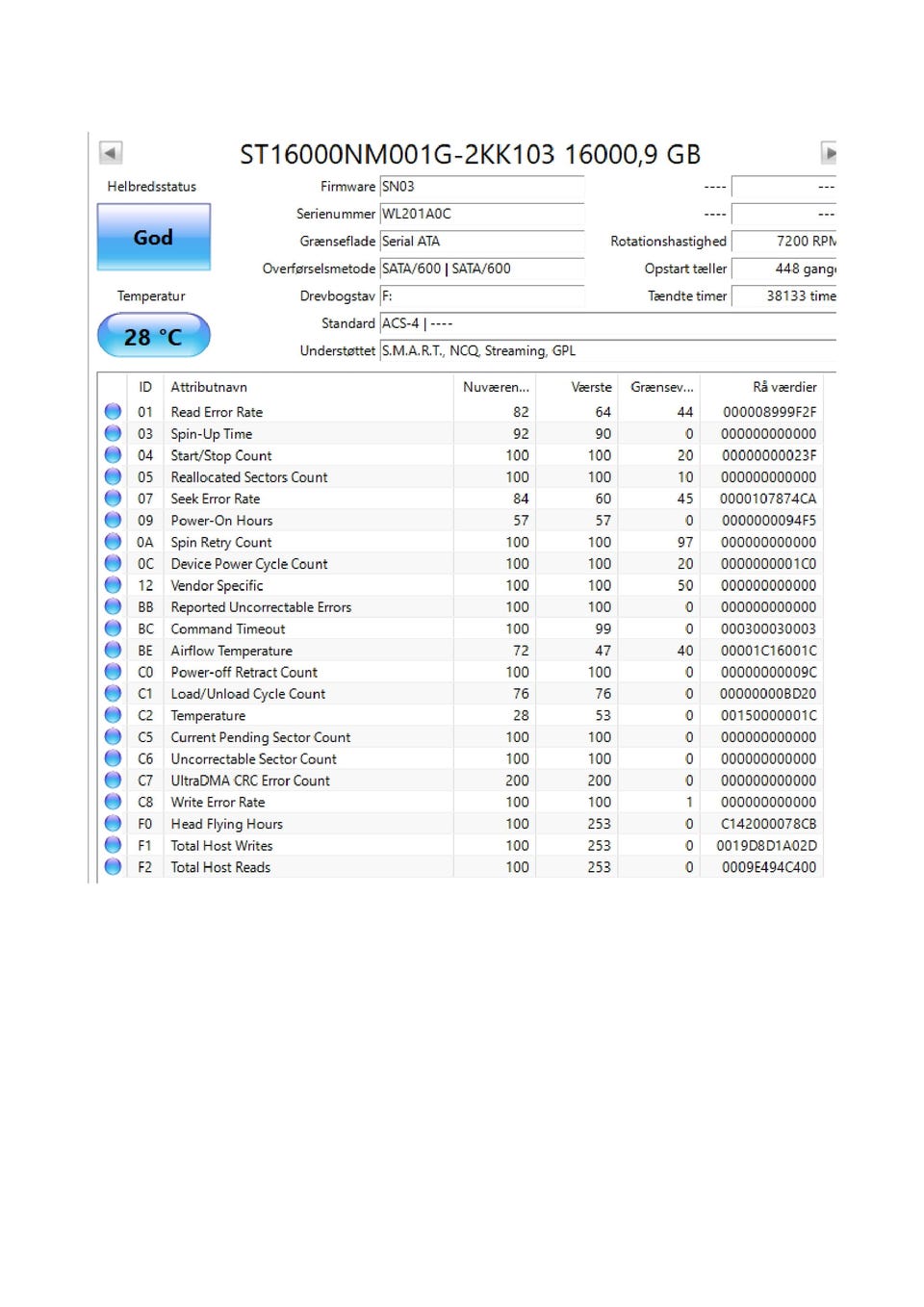Click the Attributnavn column header

(x=308, y=387)
